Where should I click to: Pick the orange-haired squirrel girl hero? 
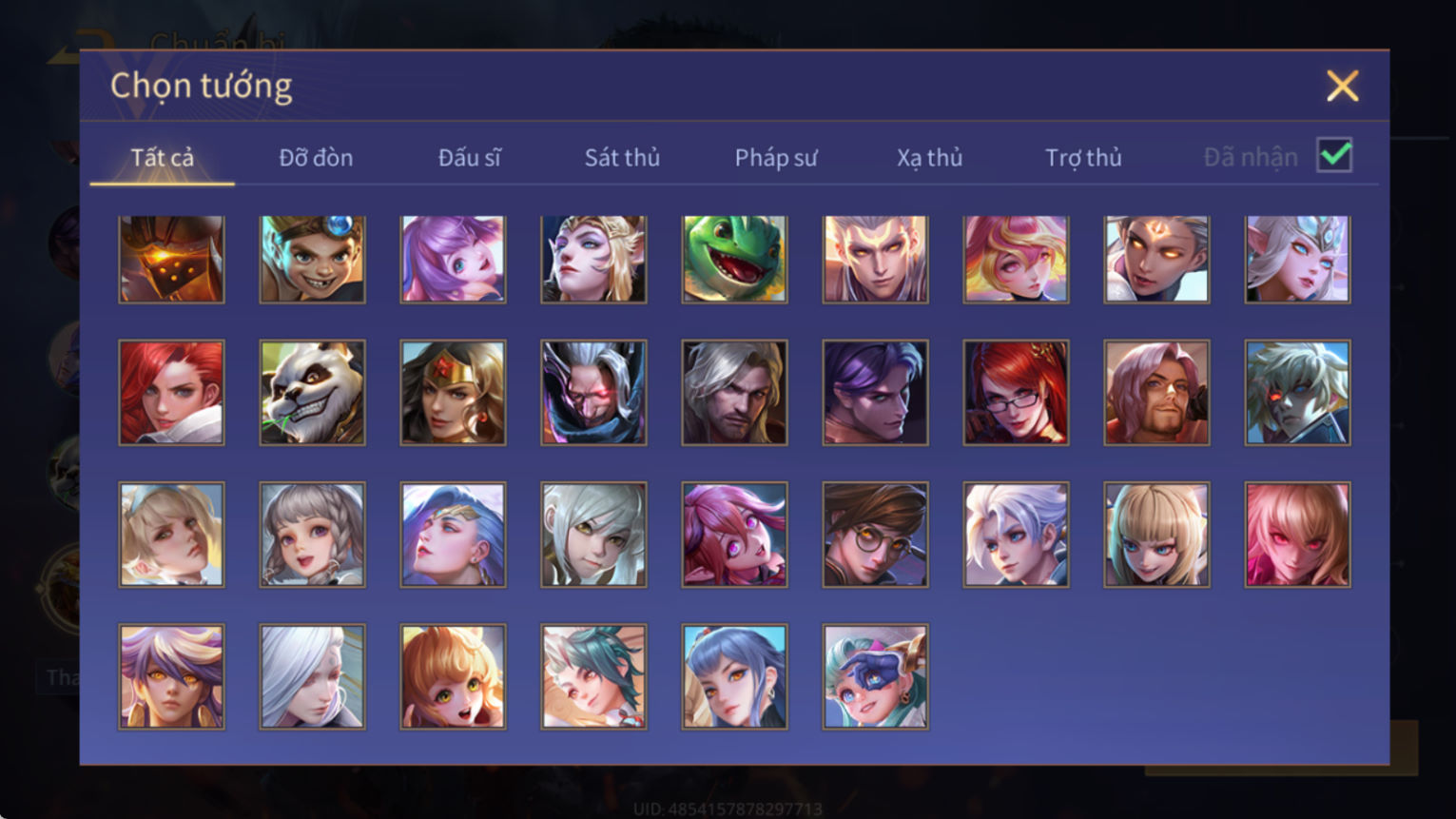(453, 676)
